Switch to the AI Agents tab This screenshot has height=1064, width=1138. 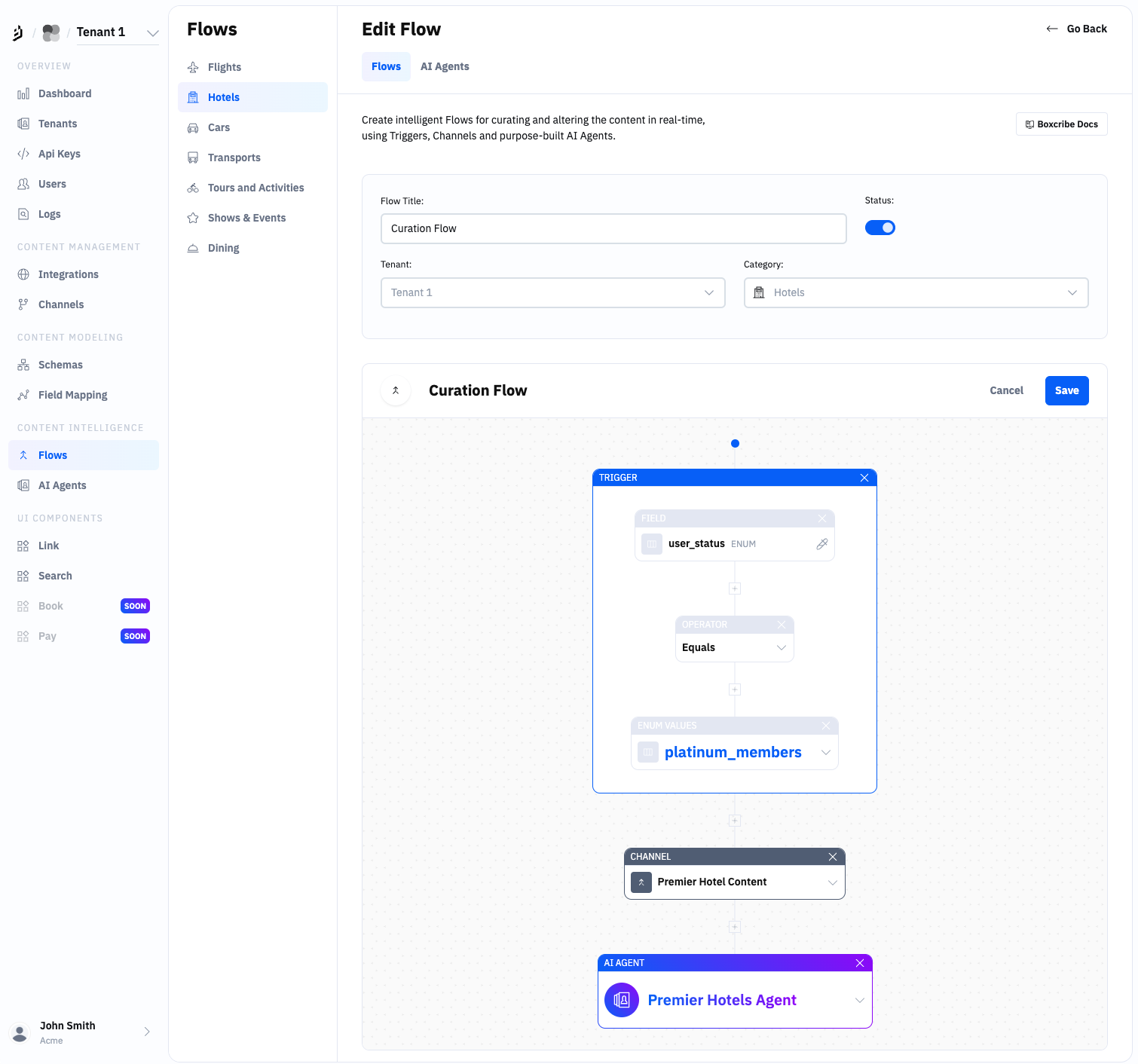(x=445, y=66)
